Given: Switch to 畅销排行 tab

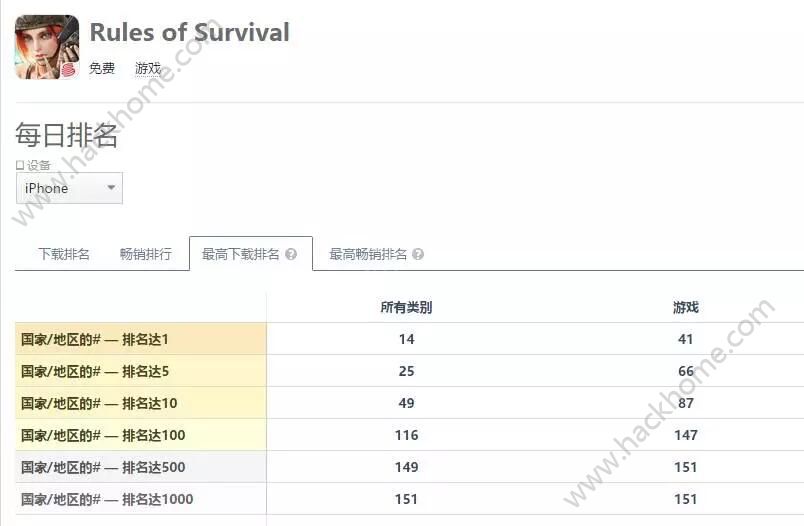Looking at the screenshot, I should 146,254.
